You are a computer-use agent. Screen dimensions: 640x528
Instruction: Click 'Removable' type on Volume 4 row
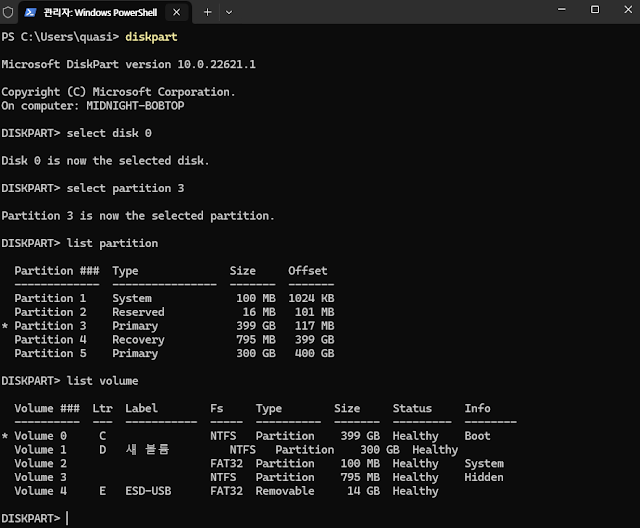coord(285,491)
